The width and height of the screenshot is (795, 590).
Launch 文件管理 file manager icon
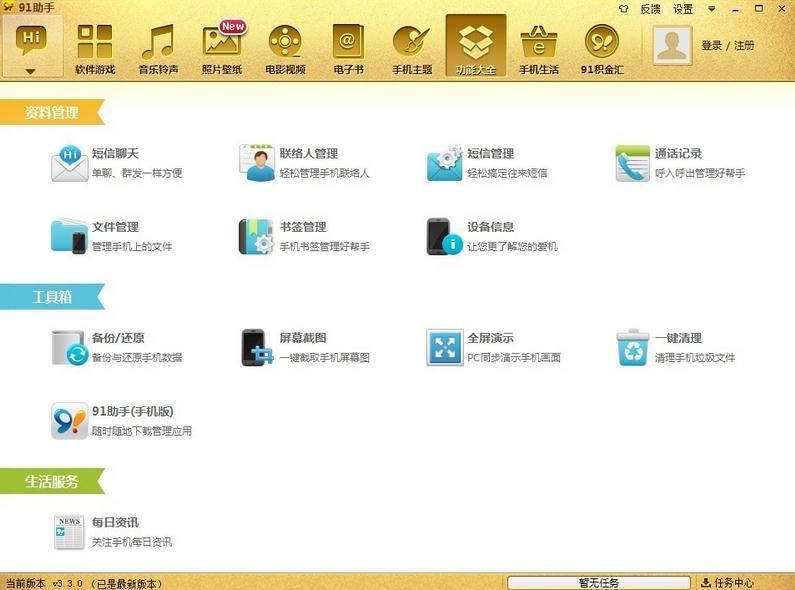click(x=69, y=236)
